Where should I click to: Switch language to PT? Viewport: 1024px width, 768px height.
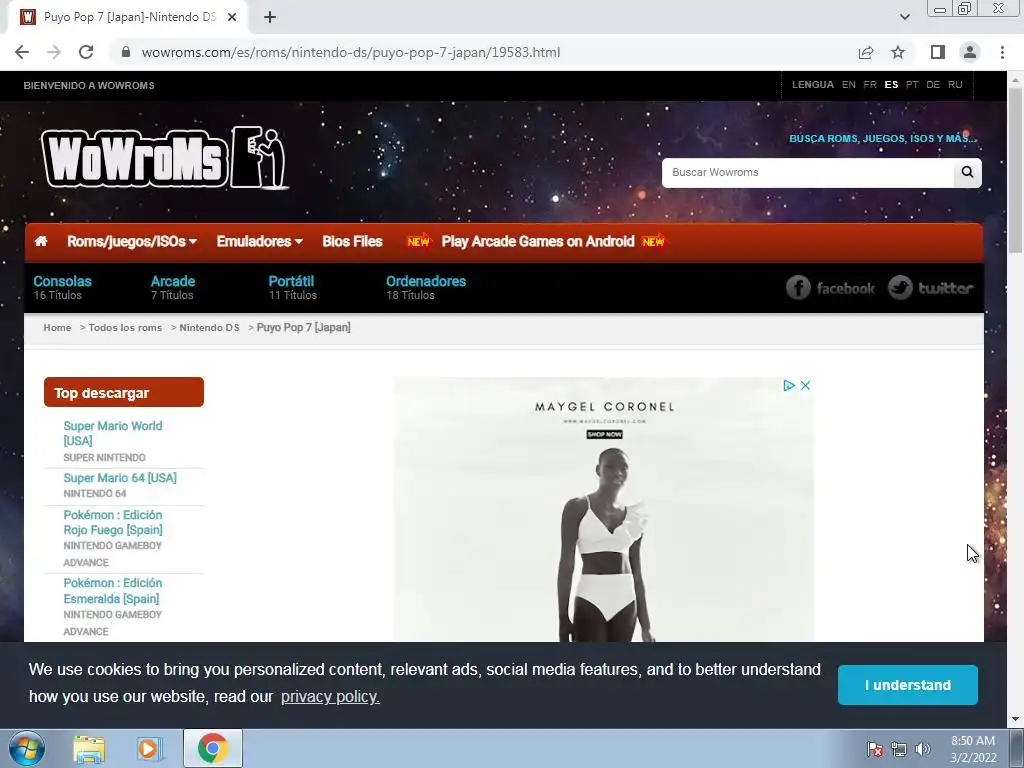pyautogui.click(x=912, y=85)
